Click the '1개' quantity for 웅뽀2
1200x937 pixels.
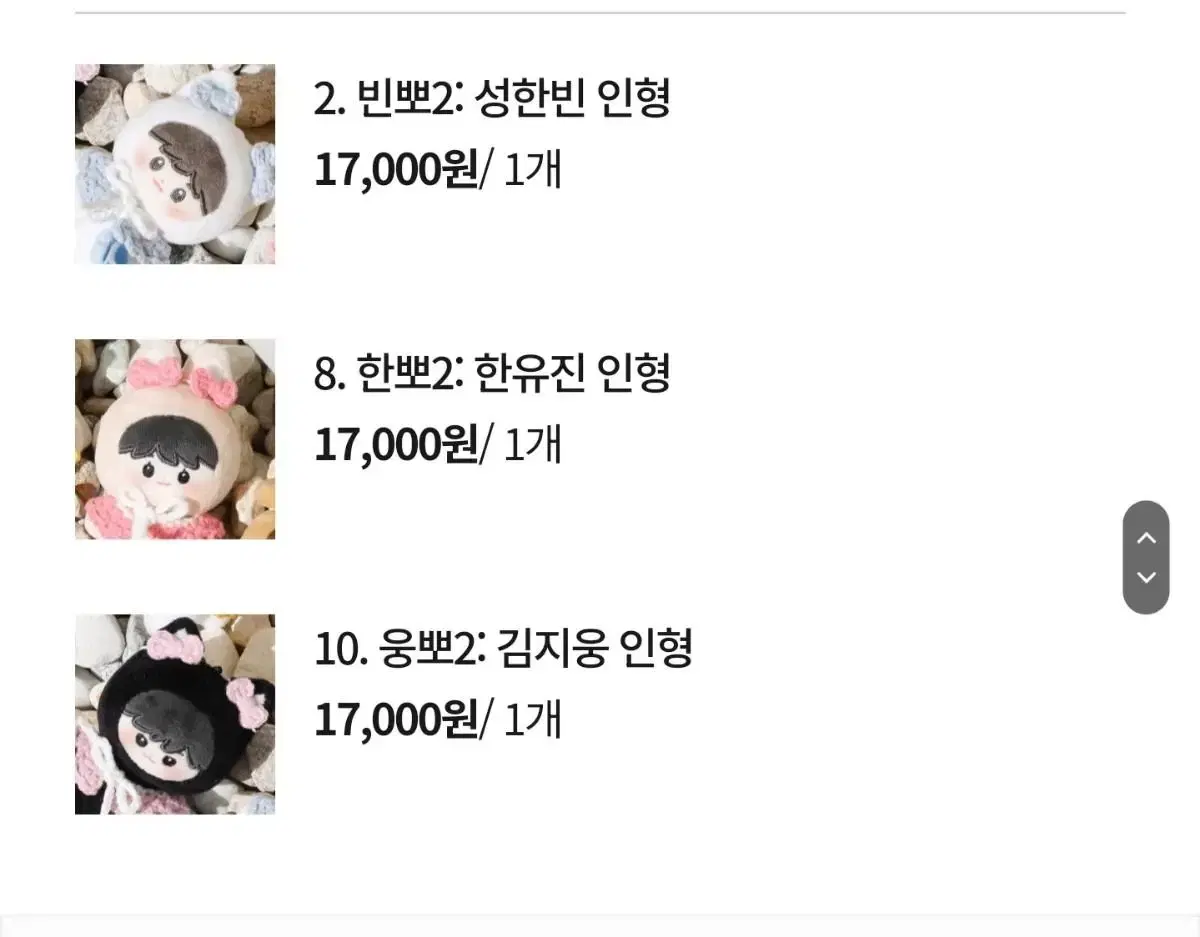[532, 720]
